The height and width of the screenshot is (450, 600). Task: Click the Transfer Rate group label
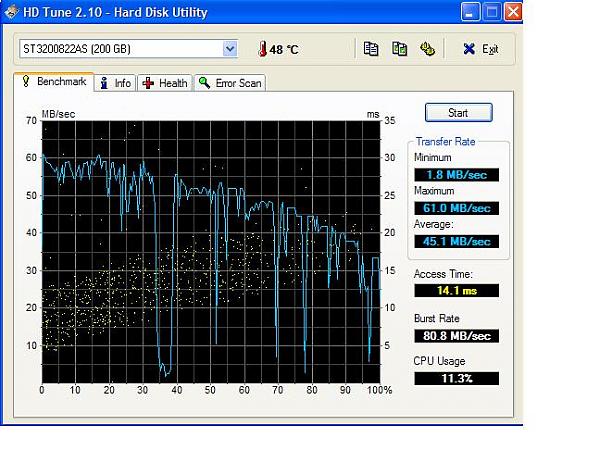pos(445,142)
